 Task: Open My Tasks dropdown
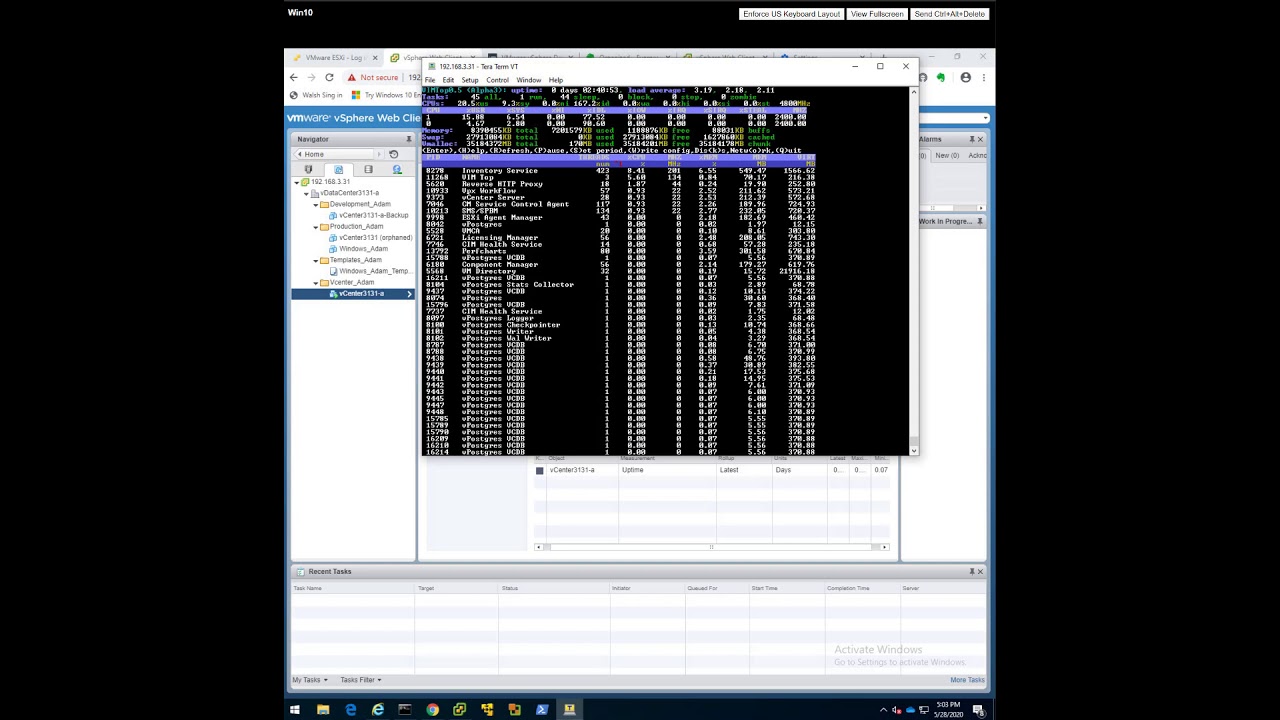(x=310, y=680)
